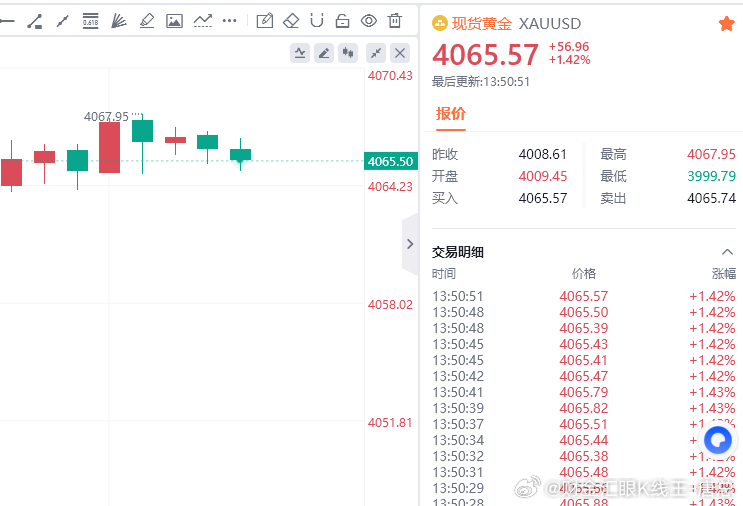743x506 pixels.
Task: Insert image with the picture tool
Action: [174, 21]
